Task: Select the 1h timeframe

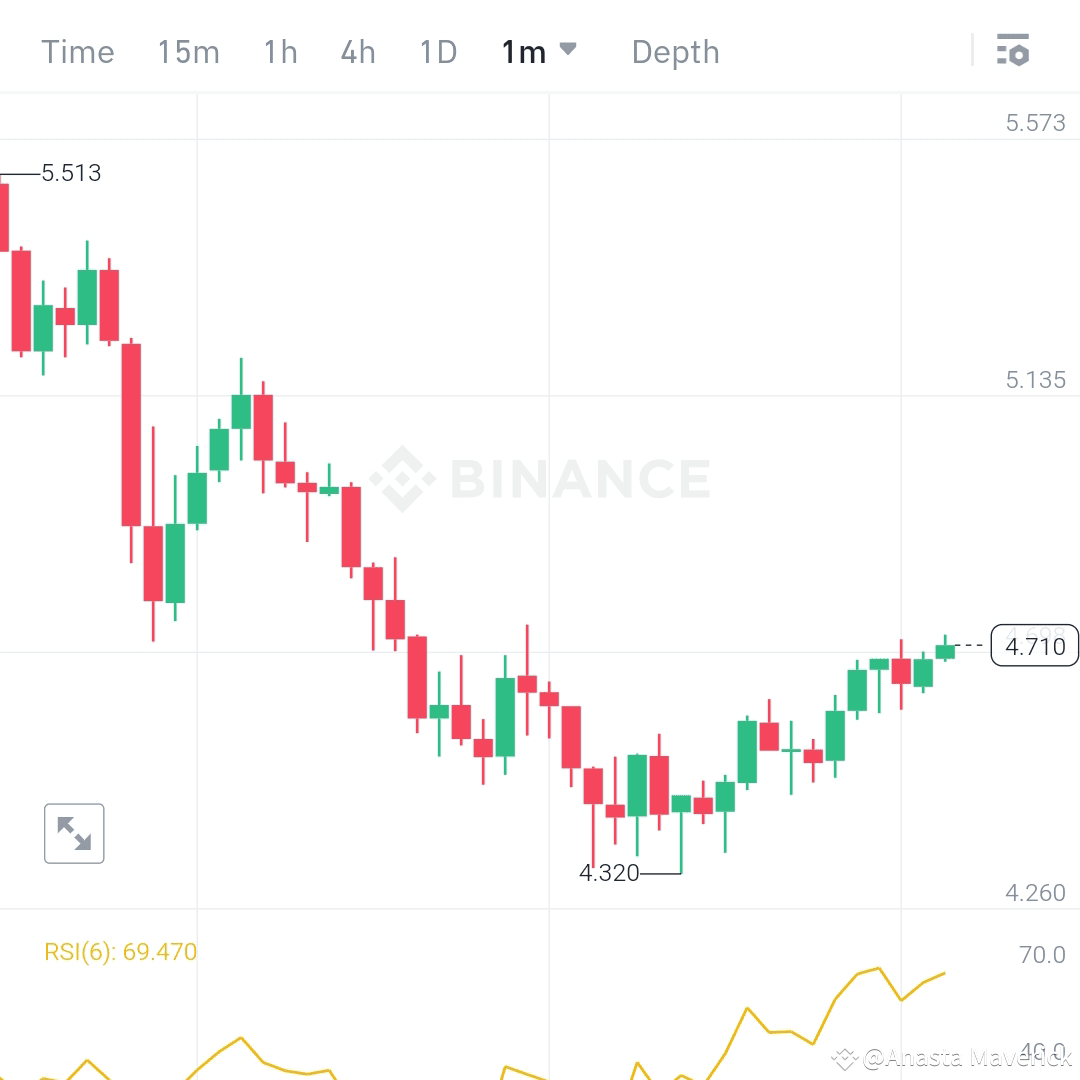Action: (279, 52)
